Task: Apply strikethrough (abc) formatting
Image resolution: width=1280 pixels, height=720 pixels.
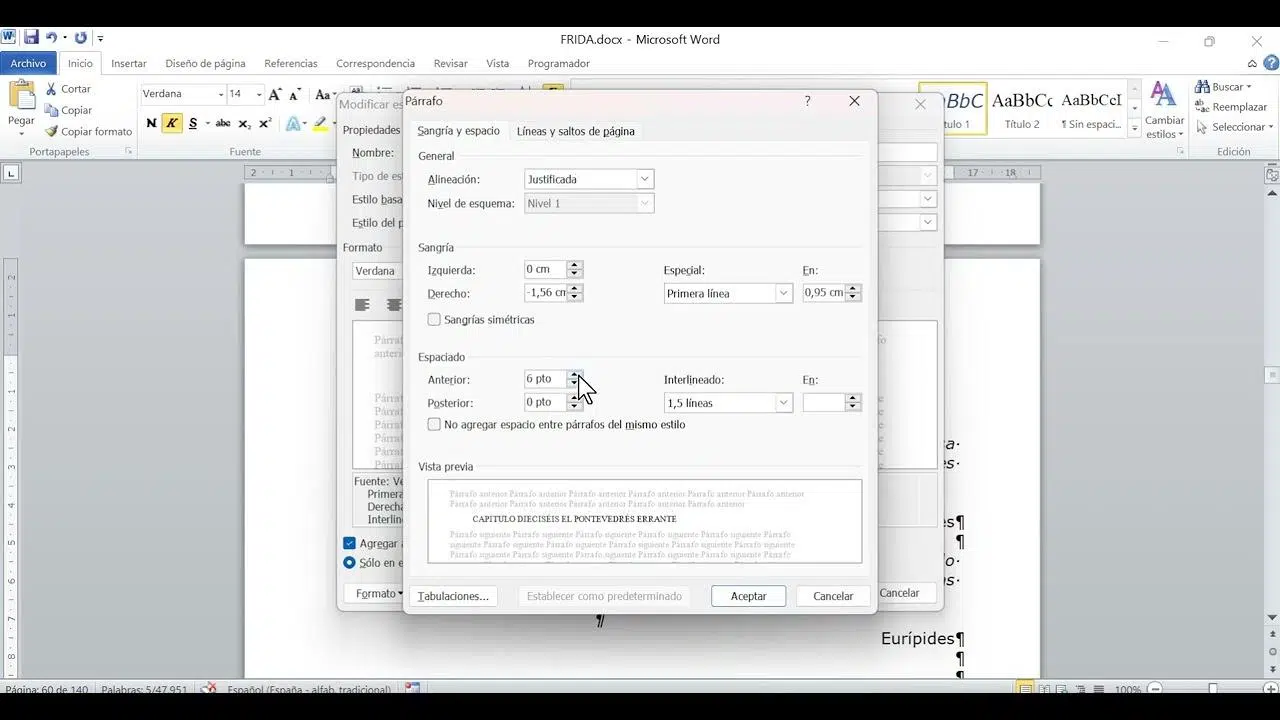Action: [x=223, y=124]
